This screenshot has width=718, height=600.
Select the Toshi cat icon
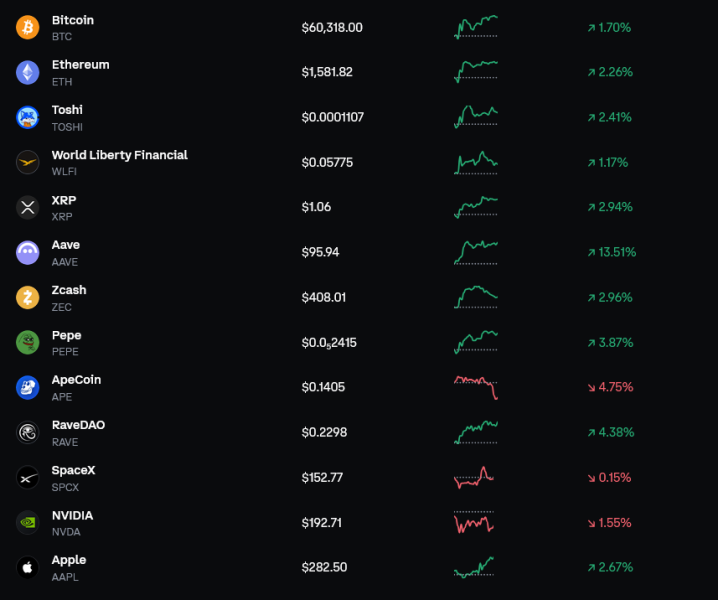pos(27,117)
